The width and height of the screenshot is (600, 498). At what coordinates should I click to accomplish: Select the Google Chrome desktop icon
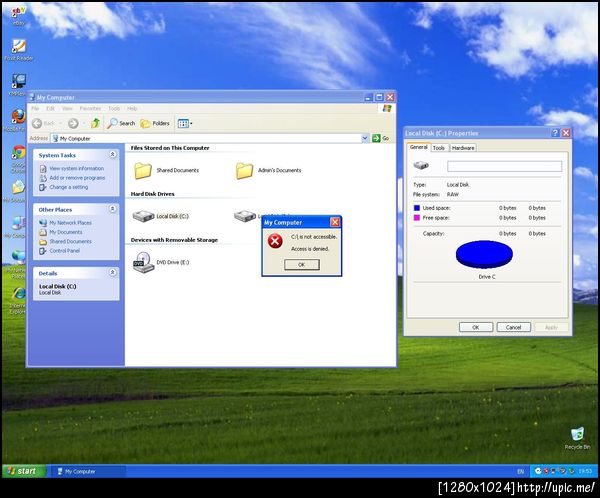coord(18,158)
